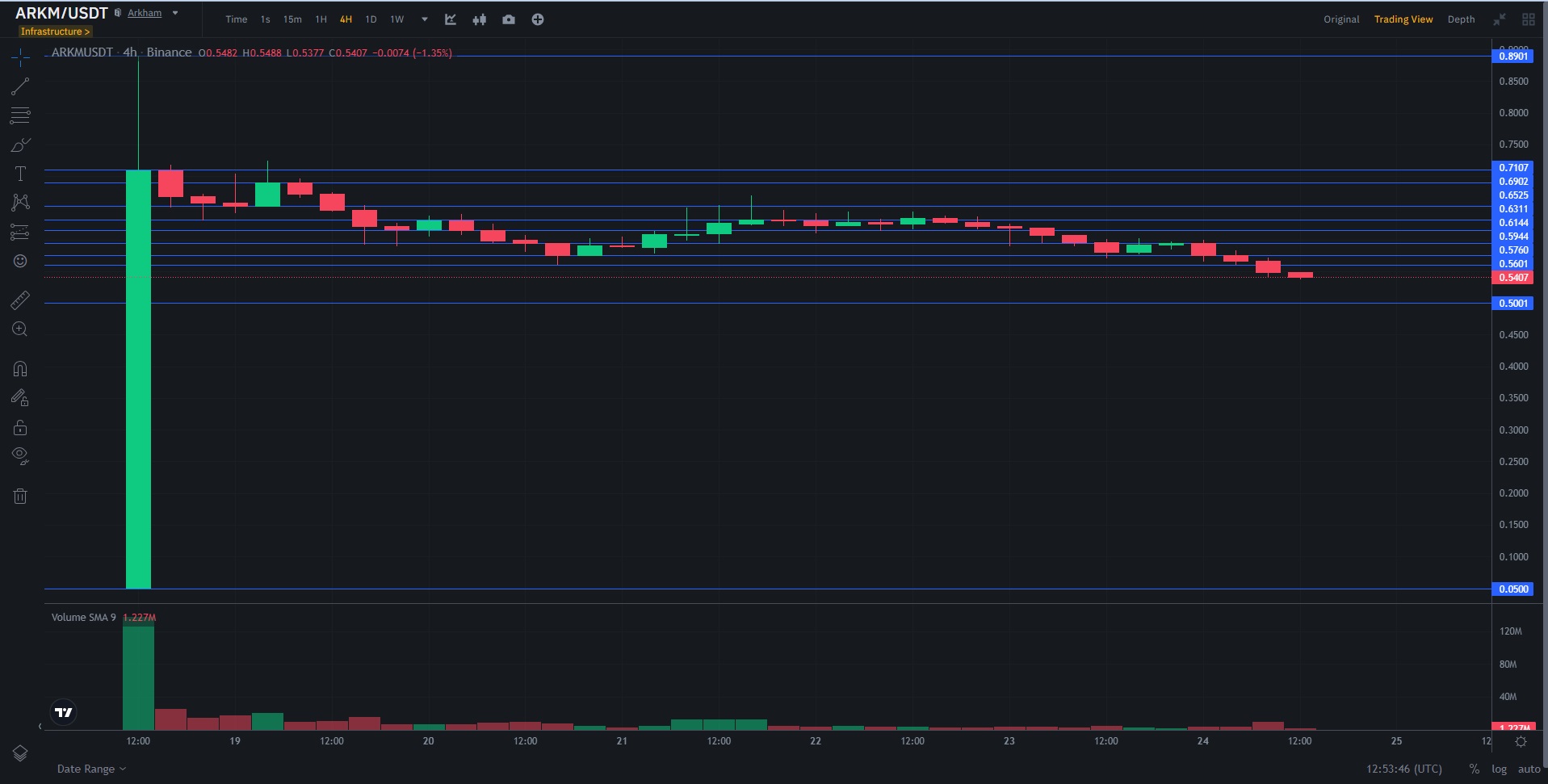Image resolution: width=1548 pixels, height=784 pixels.
Task: Click the Volume SMA 9 indicator label
Action: [83, 617]
